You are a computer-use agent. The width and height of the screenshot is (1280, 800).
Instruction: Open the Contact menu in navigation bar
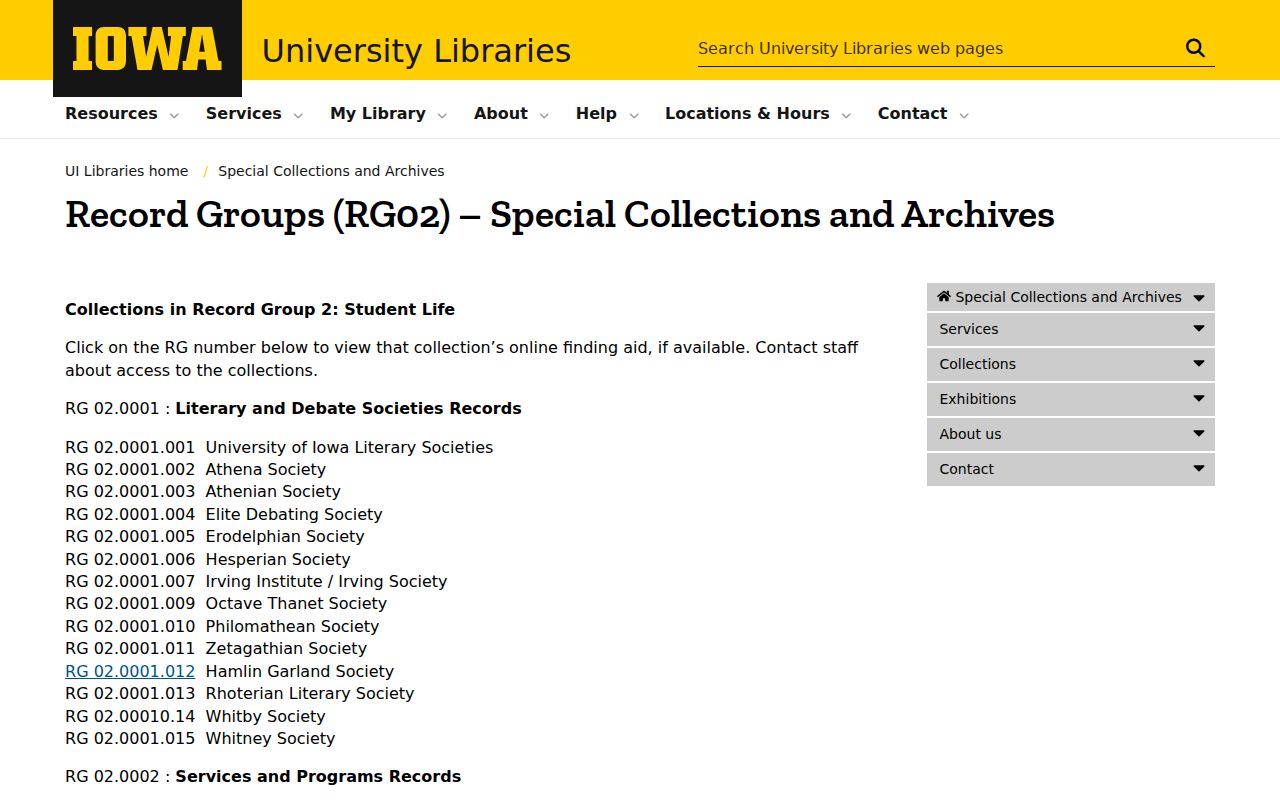pos(912,113)
